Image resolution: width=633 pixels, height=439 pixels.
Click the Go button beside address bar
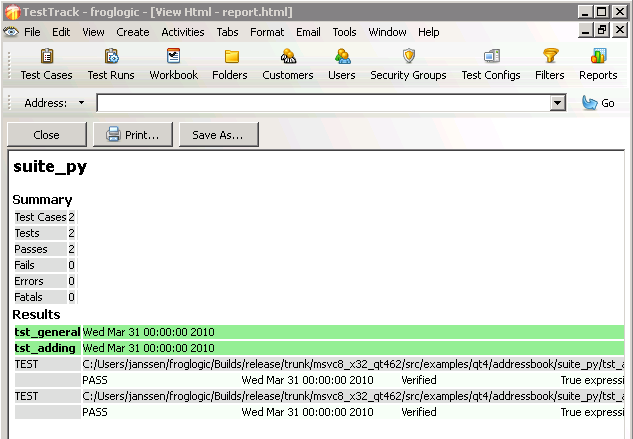(599, 103)
